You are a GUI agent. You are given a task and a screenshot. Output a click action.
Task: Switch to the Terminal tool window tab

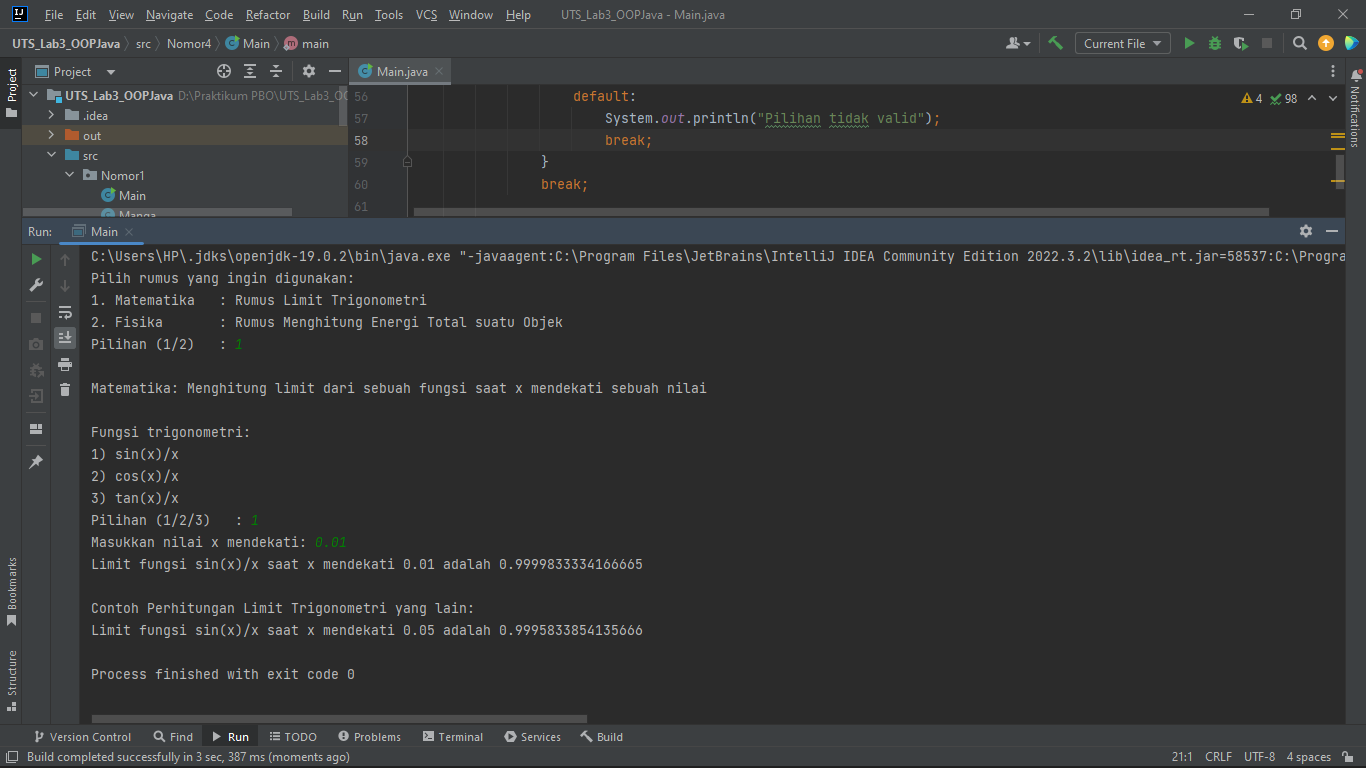pos(453,736)
